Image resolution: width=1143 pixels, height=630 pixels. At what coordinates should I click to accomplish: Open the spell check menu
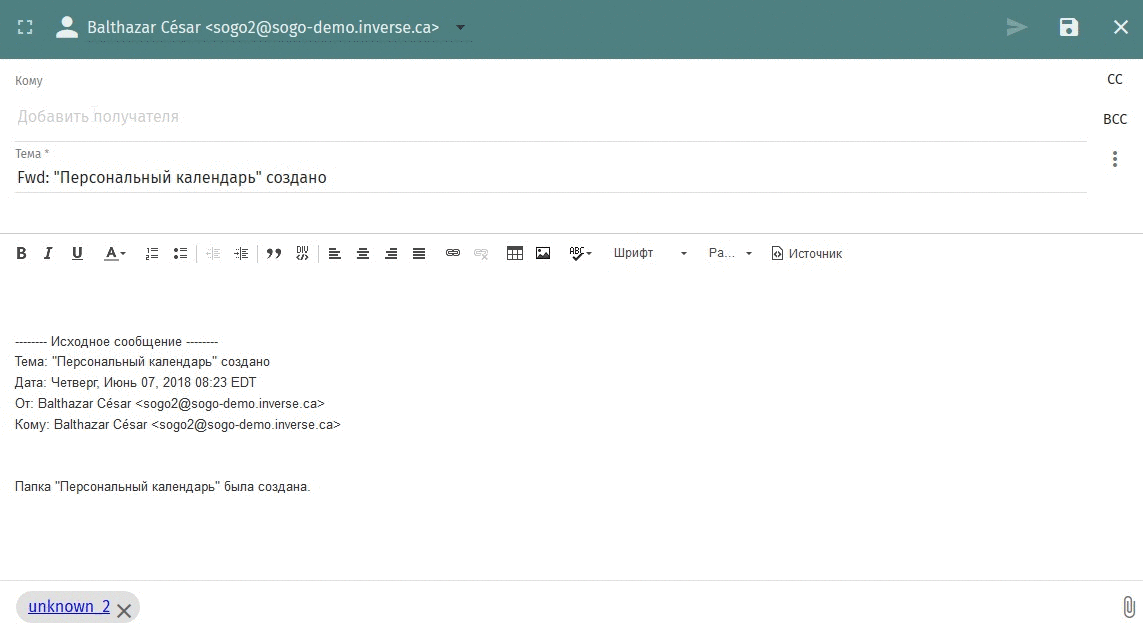(580, 254)
